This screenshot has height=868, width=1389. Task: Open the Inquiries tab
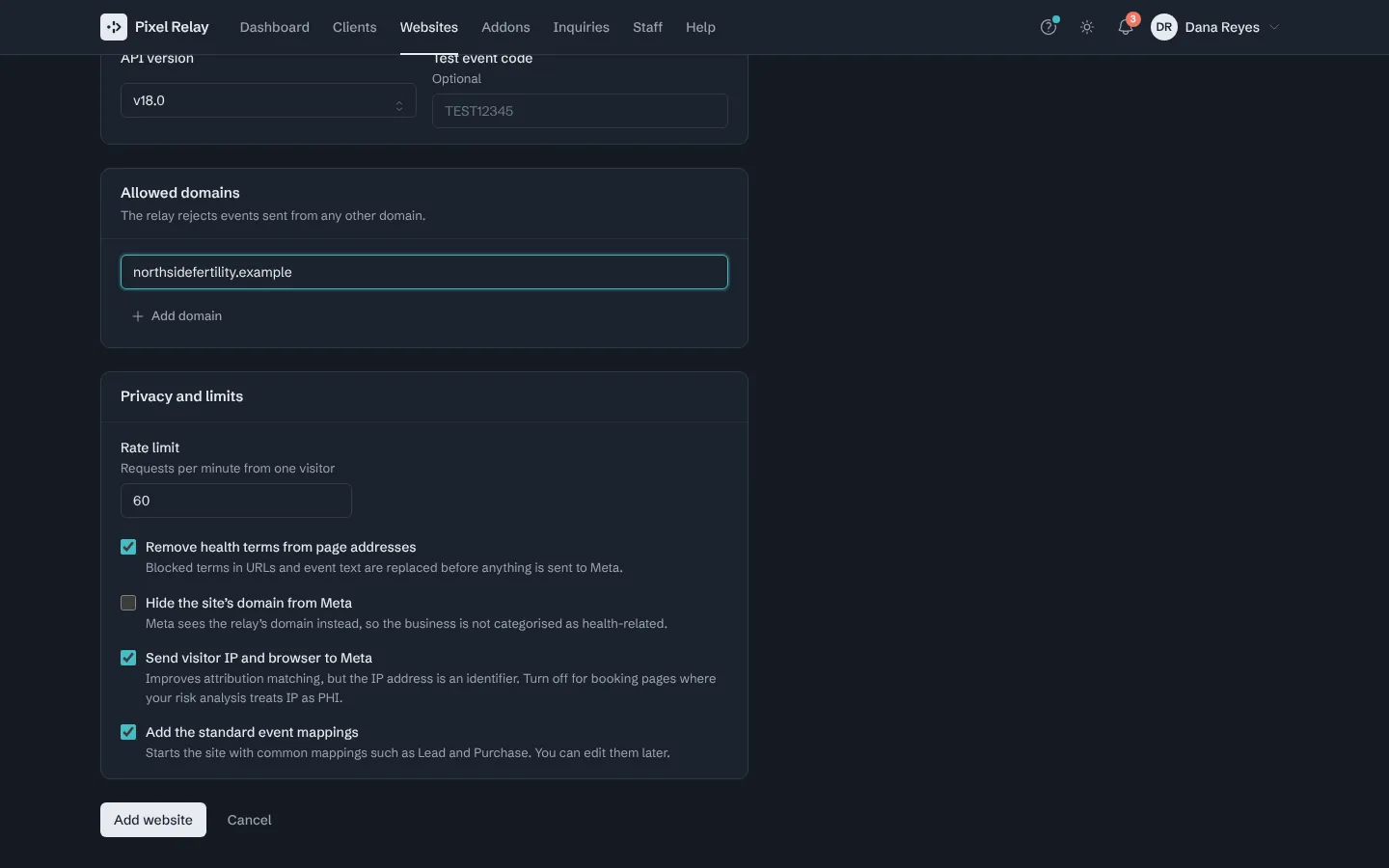581,27
